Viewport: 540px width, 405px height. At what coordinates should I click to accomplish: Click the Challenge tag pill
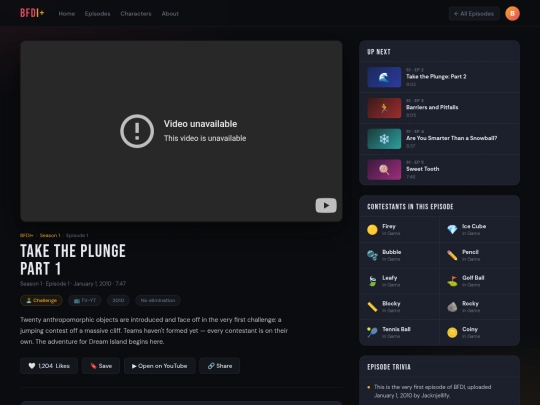point(41,300)
